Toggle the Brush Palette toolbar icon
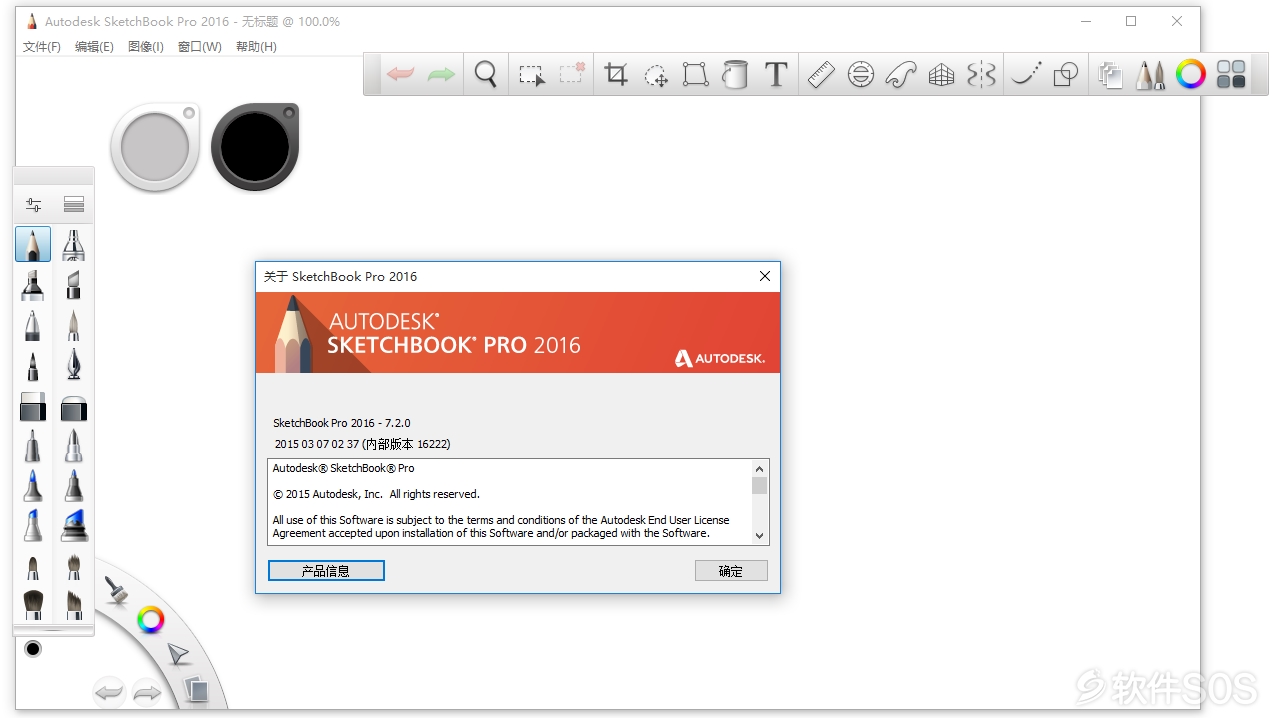Viewport: 1275px width, 718px height. click(1151, 75)
